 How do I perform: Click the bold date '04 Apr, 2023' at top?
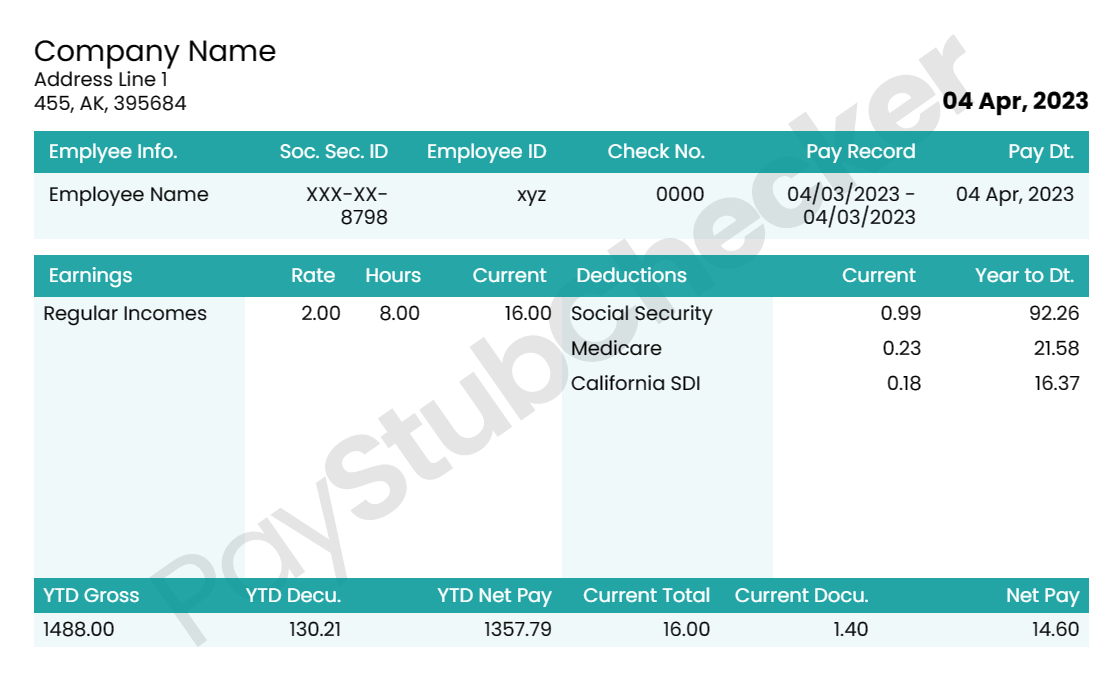[1015, 101]
